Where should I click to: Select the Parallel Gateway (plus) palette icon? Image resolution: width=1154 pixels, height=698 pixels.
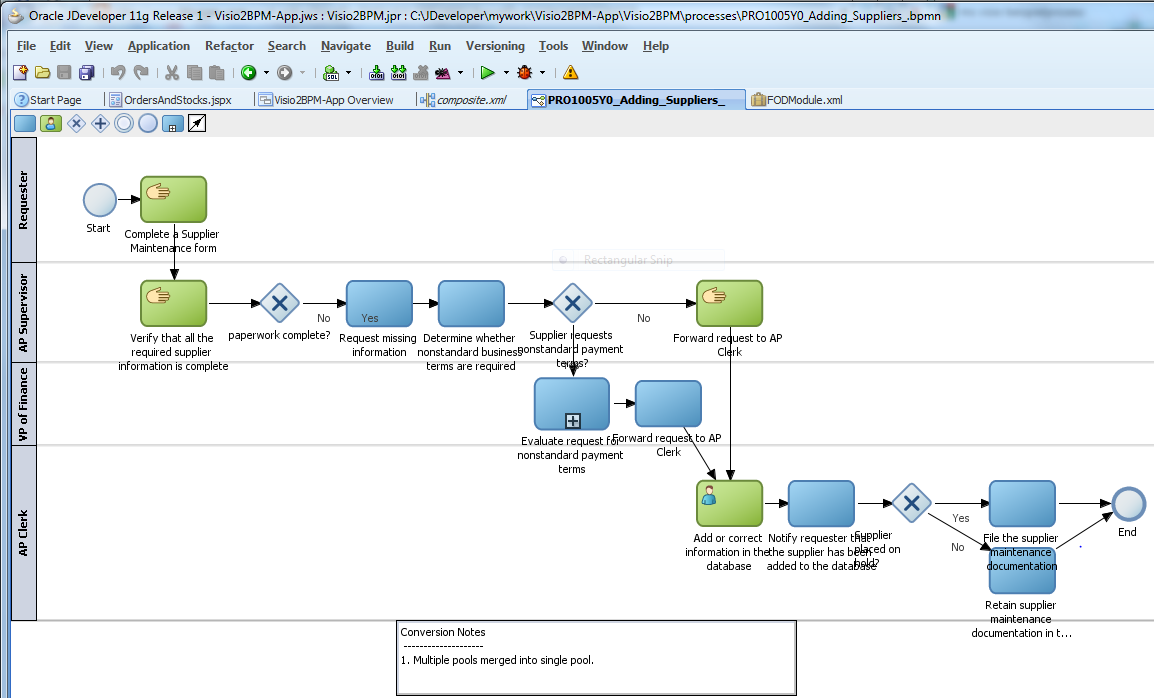click(x=100, y=124)
